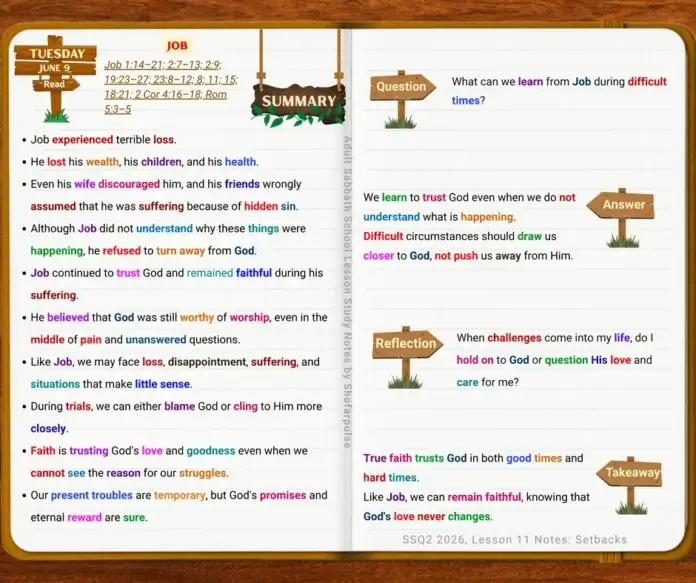This screenshot has width=696, height=583.
Task: Select the line starting 'He believed that God'
Action: click(x=179, y=317)
